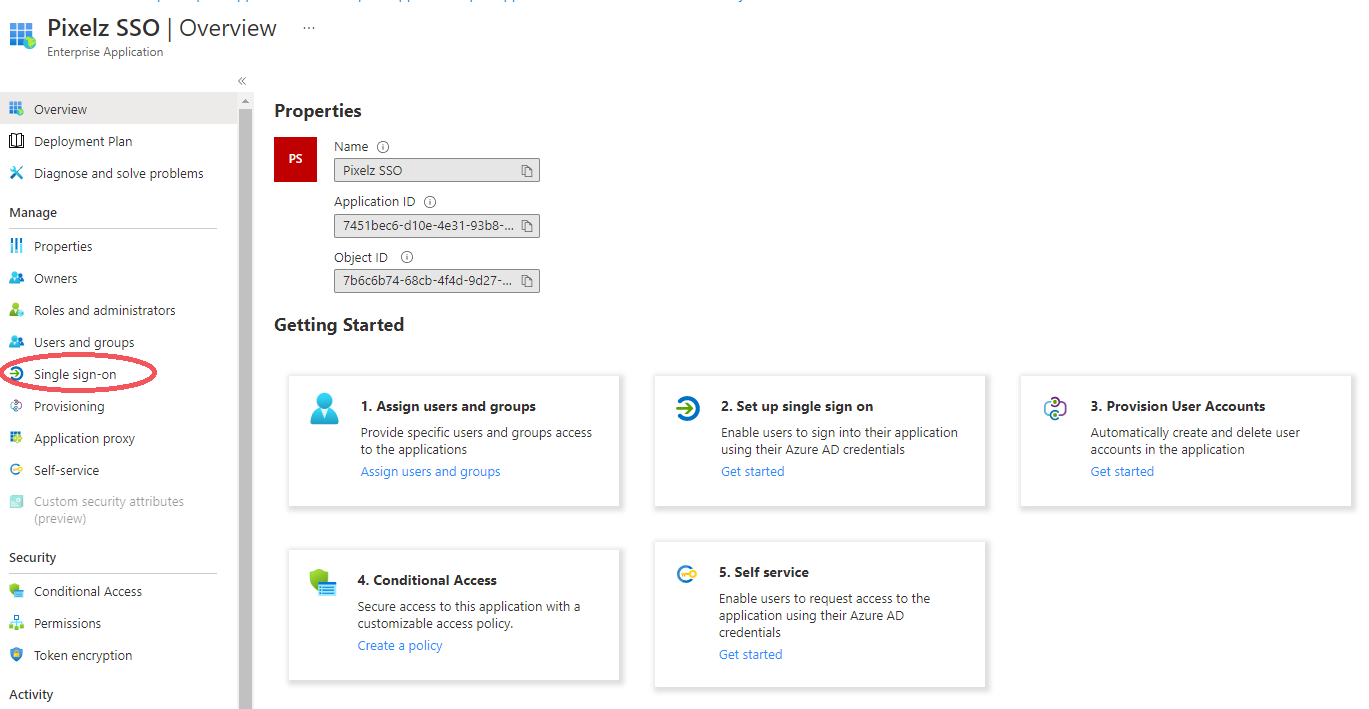Screen dimensions: 1369x709
Task: Click the Token encryption shield icon
Action: click(x=16, y=655)
